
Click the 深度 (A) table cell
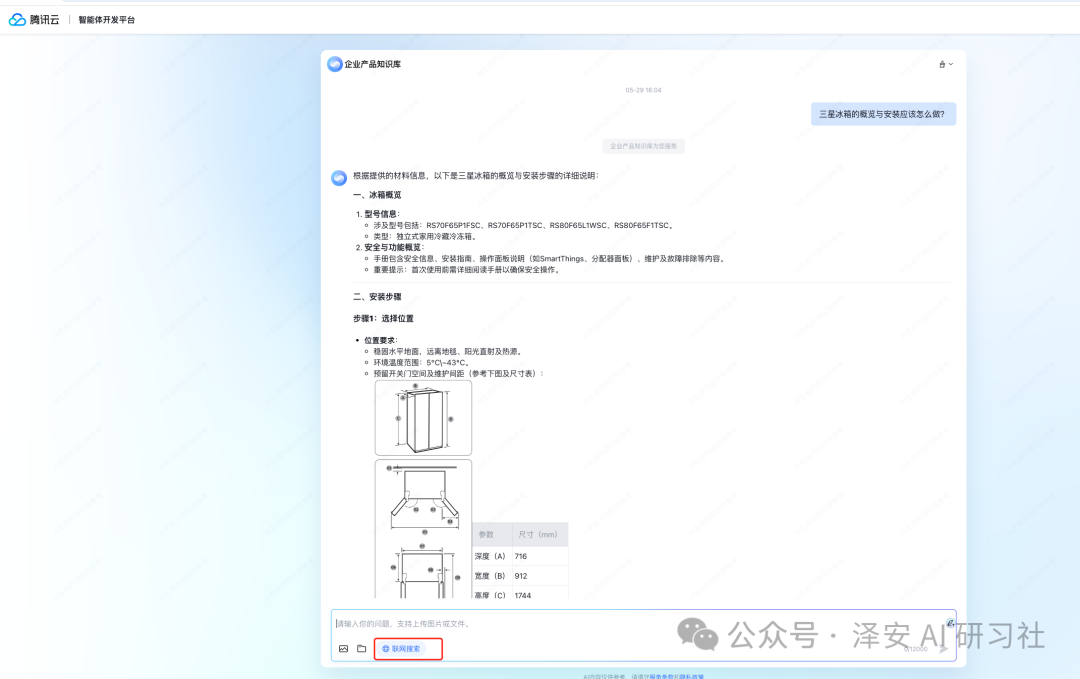click(x=492, y=556)
